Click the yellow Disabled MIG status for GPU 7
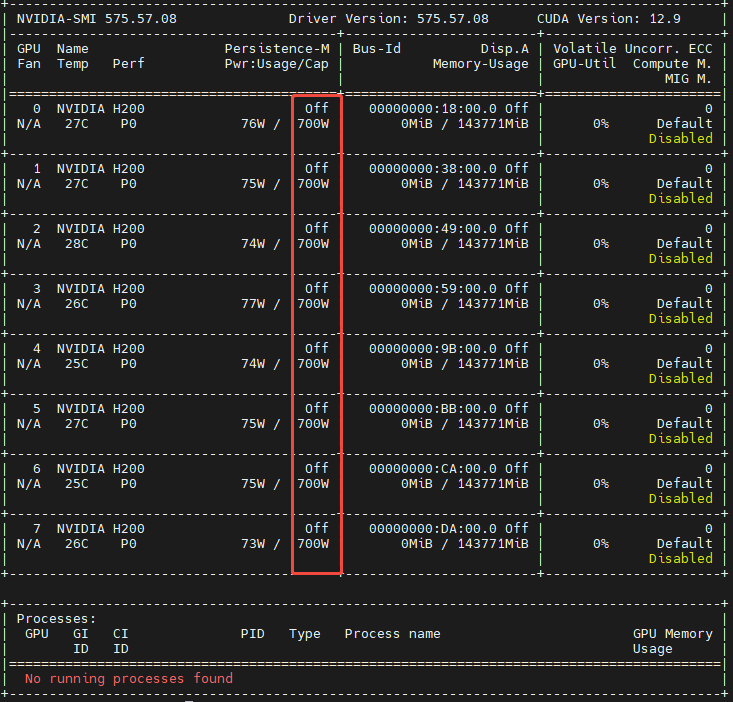 tap(680, 559)
